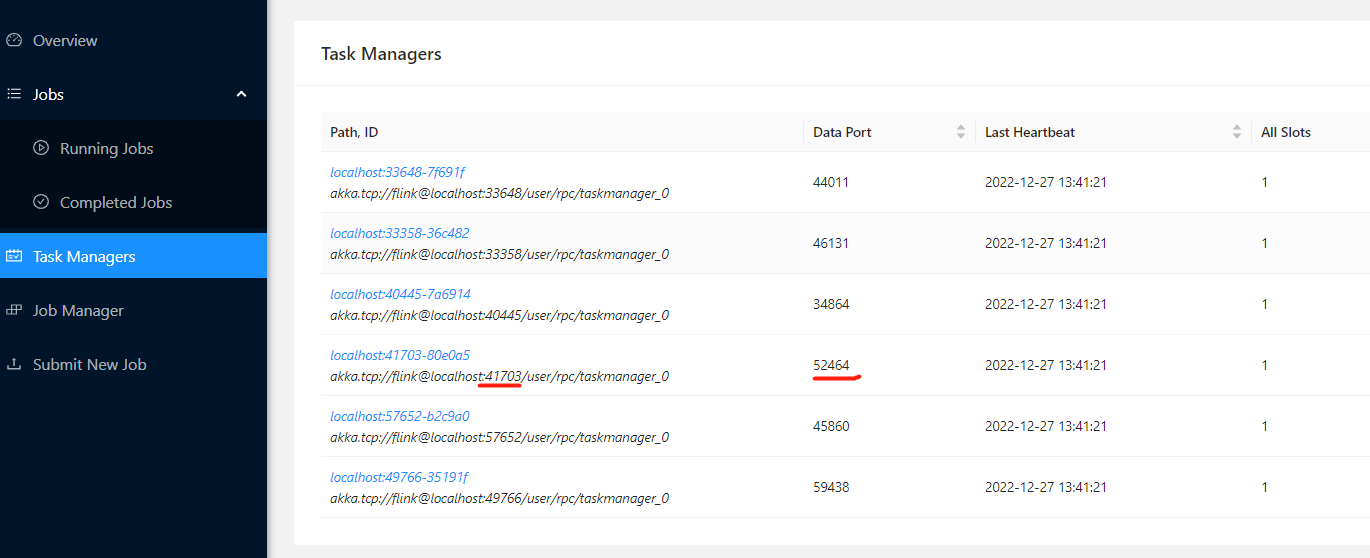Image resolution: width=1370 pixels, height=558 pixels.
Task: Open task manager localhost:49766-35191f
Action: [399, 477]
